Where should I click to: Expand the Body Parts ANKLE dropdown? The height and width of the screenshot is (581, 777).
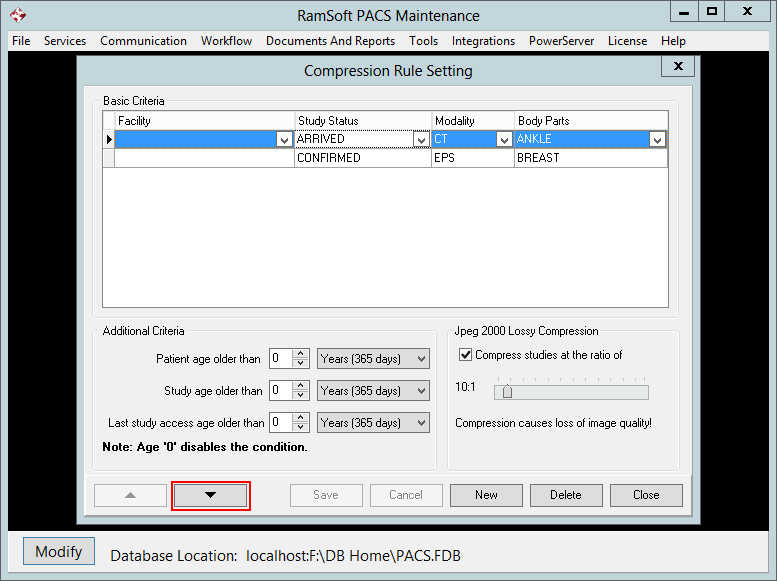(x=657, y=140)
